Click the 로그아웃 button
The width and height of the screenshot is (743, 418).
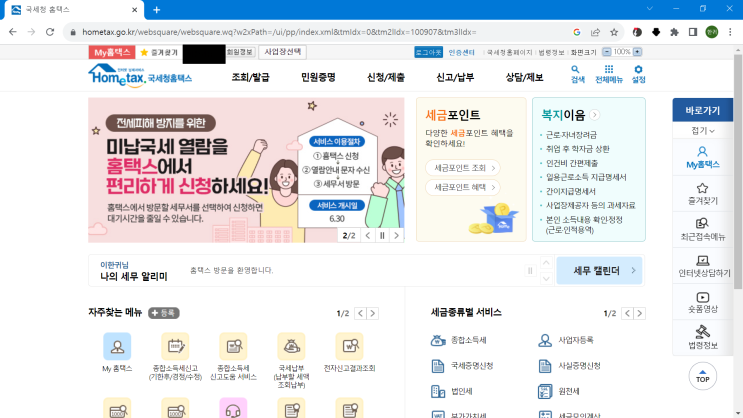(x=428, y=52)
